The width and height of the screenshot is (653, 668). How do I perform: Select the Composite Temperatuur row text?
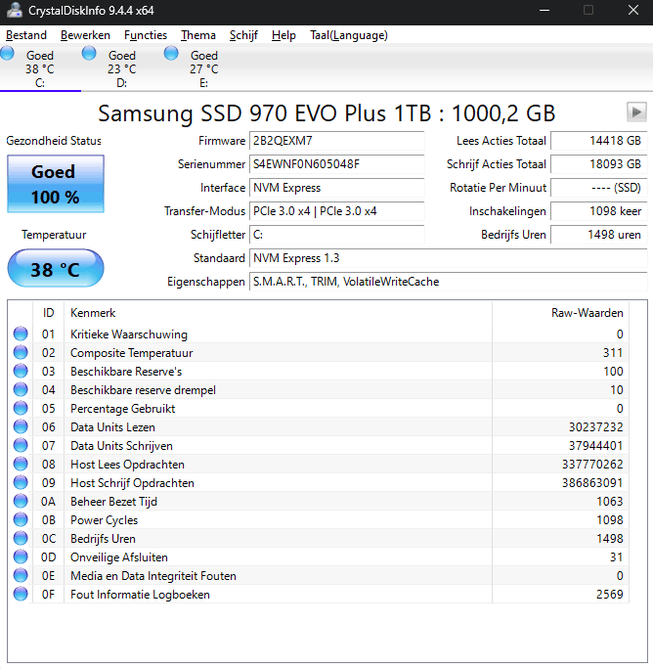pyautogui.click(x=131, y=353)
